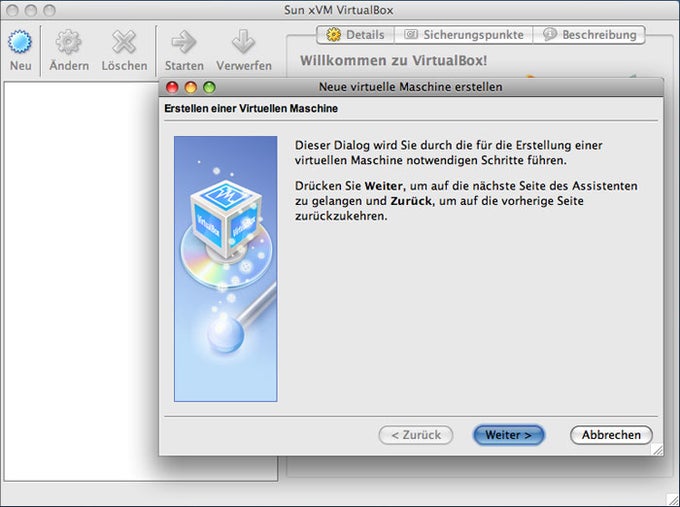Click the paragraph starting 'Drücken Sie Weiter'
This screenshot has width=680, height=507.
click(466, 201)
